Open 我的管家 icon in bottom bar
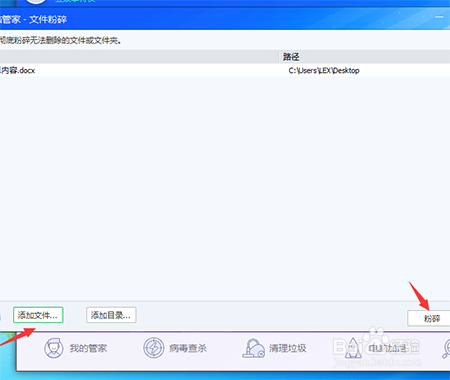The width and height of the screenshot is (450, 380). tap(53, 348)
